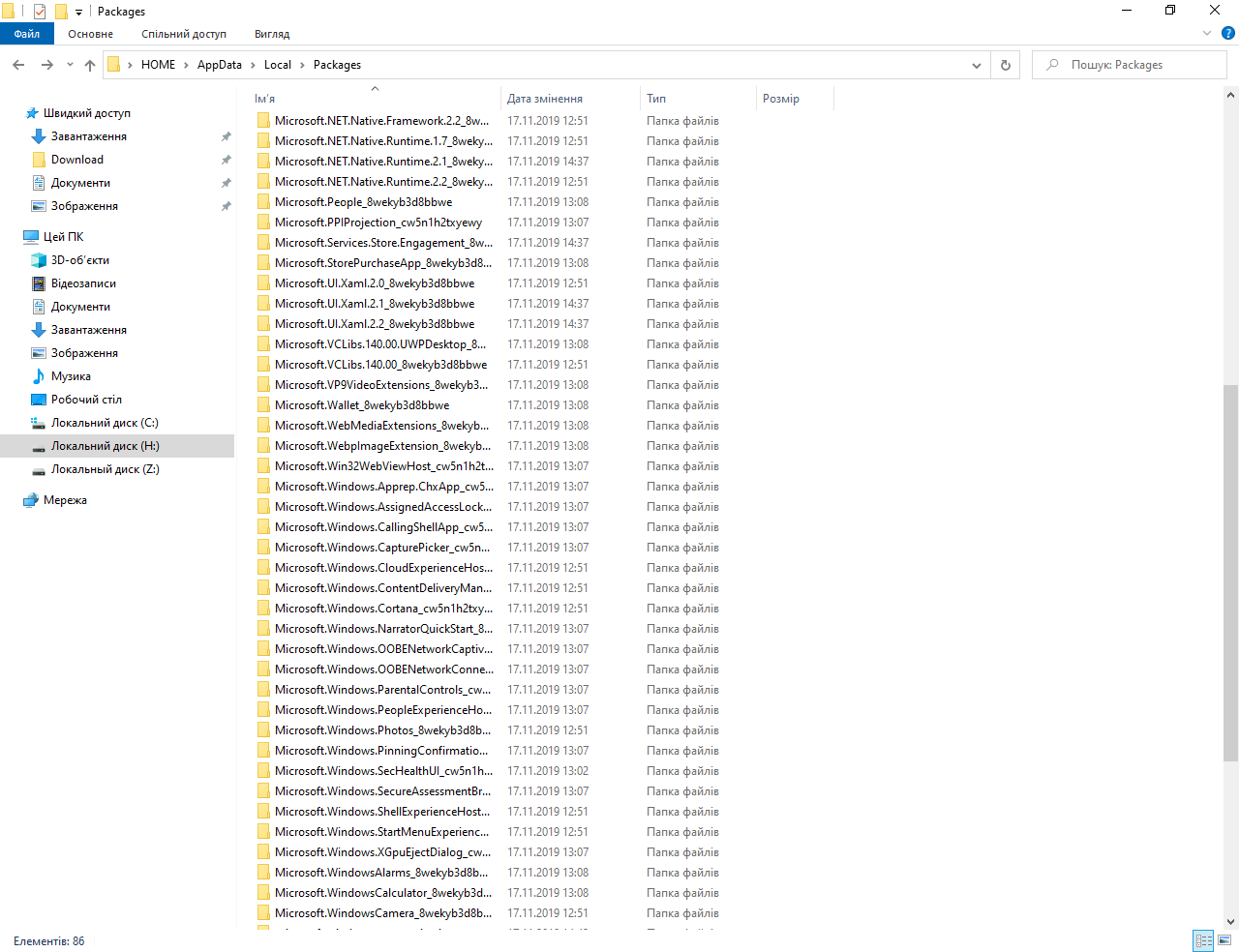1239x952 pixels.
Task: Switch to the Спільний доступ tab
Action: coord(184,34)
